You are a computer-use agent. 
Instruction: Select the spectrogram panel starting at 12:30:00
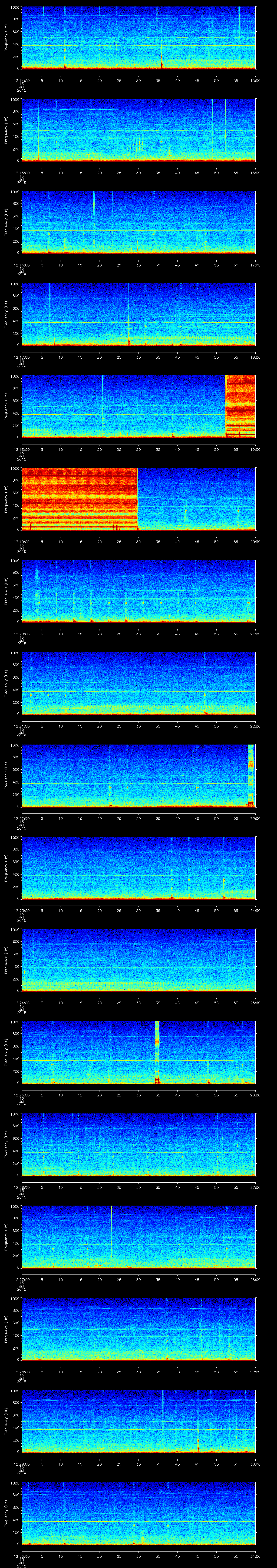click(138, 1514)
